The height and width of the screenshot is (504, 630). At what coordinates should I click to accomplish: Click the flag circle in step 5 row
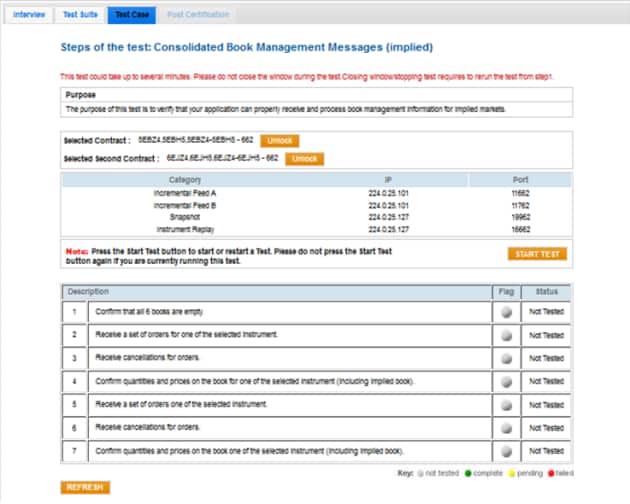coord(508,405)
